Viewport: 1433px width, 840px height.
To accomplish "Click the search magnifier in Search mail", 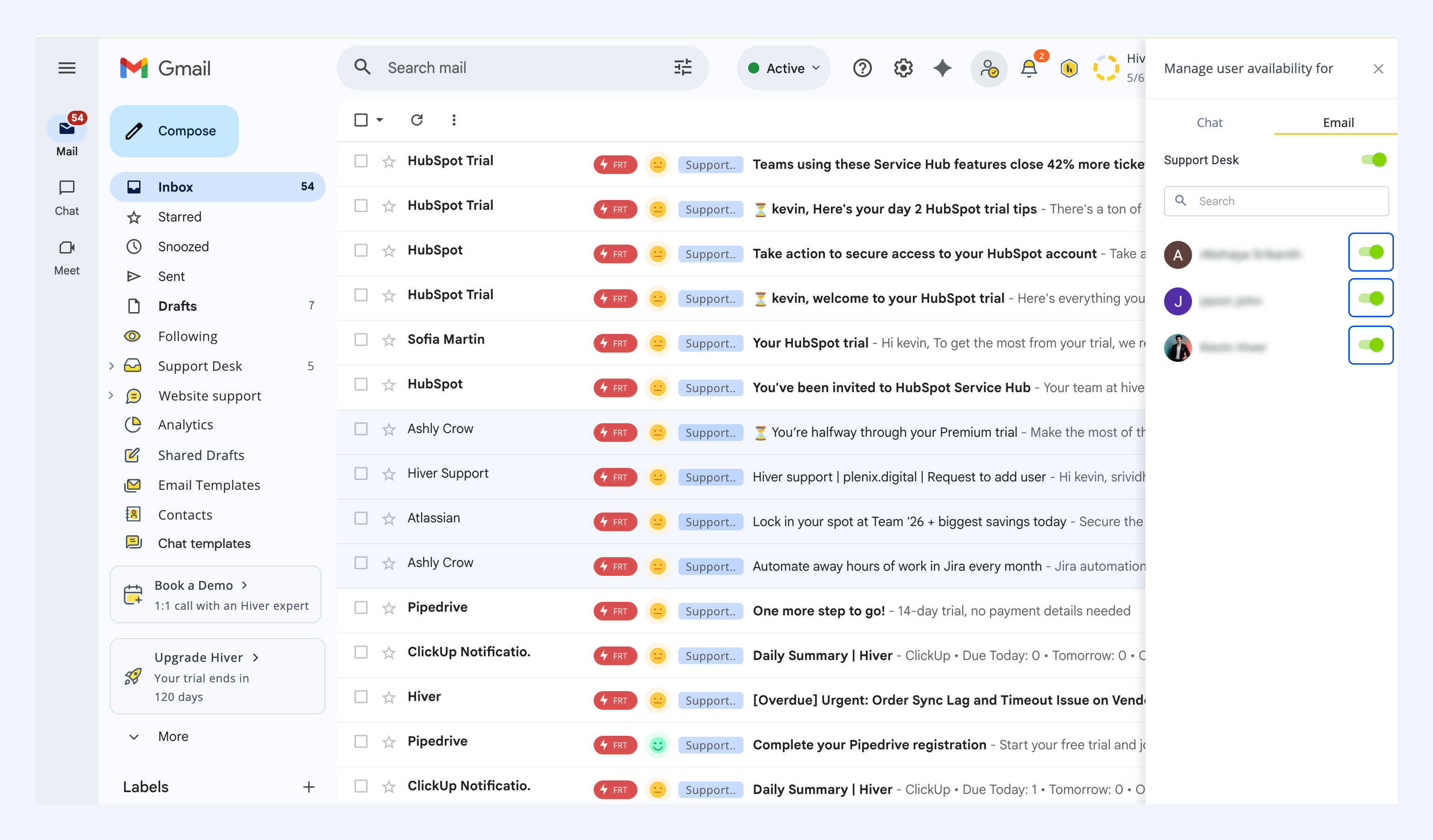I will coord(362,67).
